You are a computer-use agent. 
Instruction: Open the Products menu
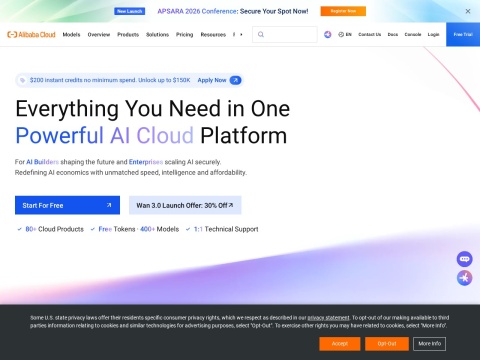pos(128,34)
